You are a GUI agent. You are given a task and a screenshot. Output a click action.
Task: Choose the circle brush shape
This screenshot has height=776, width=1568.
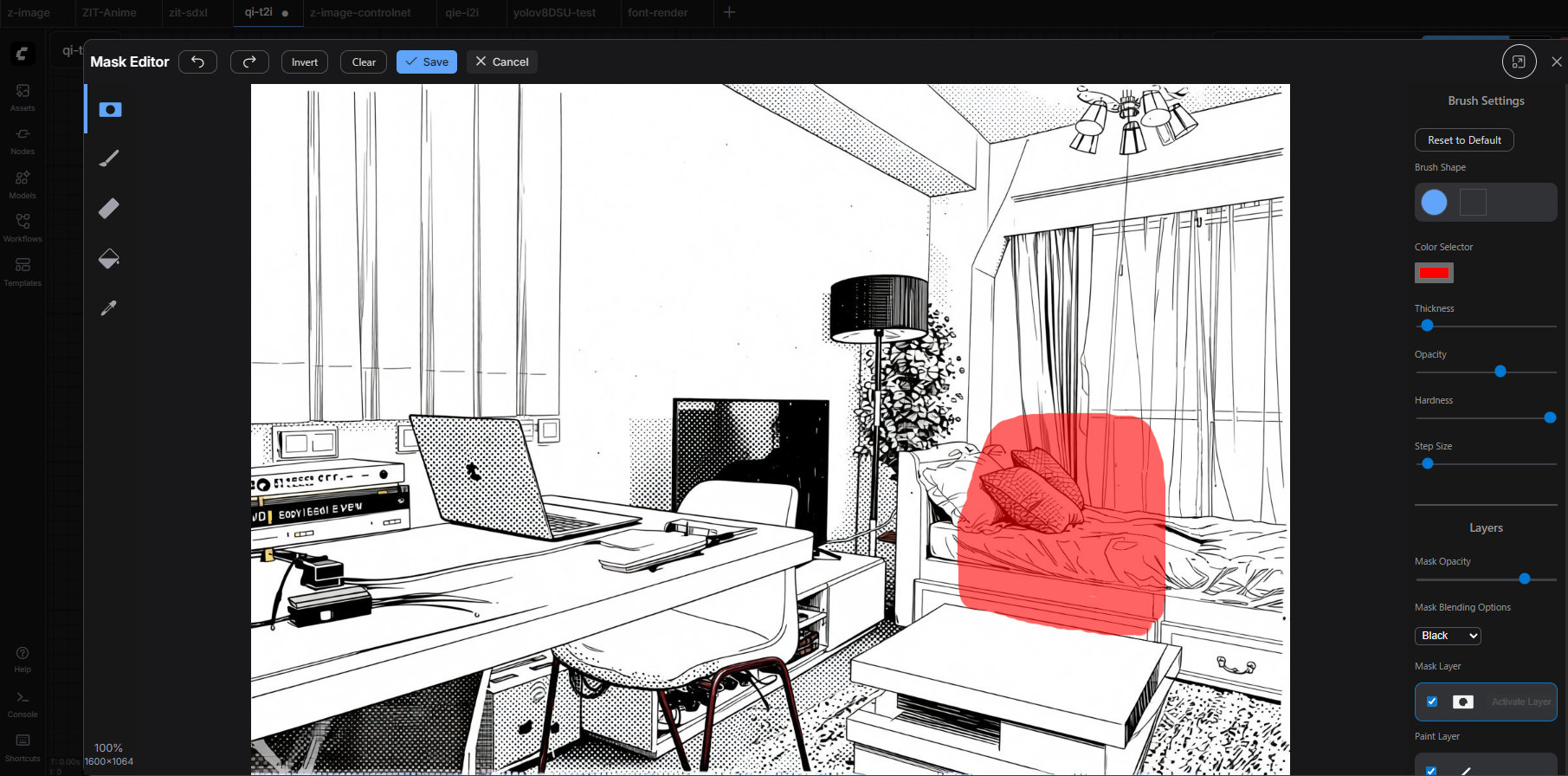click(1434, 203)
